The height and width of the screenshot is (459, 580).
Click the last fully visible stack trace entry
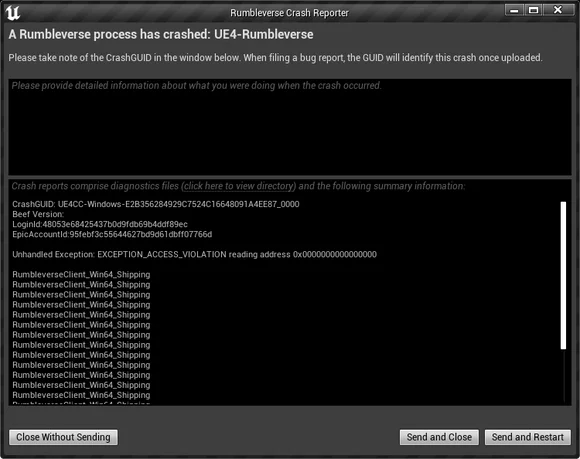pos(81,395)
